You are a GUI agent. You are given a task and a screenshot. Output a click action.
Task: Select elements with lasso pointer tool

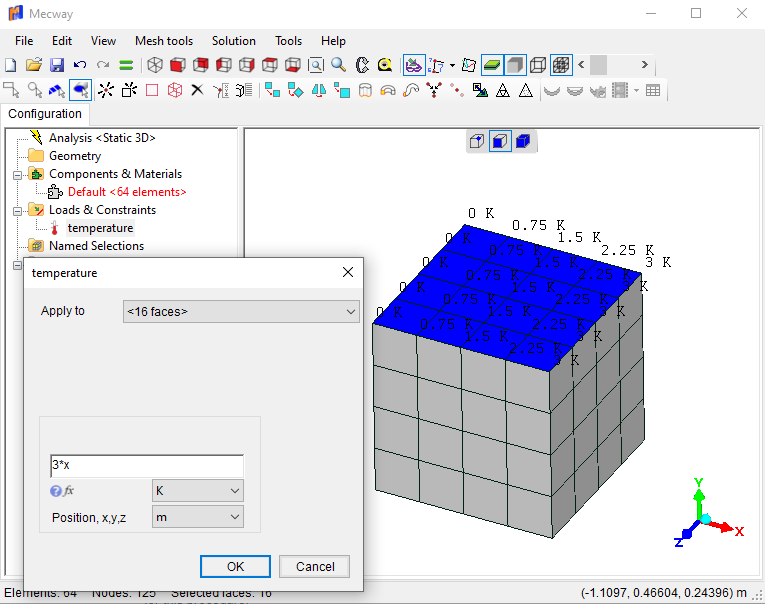tap(34, 90)
